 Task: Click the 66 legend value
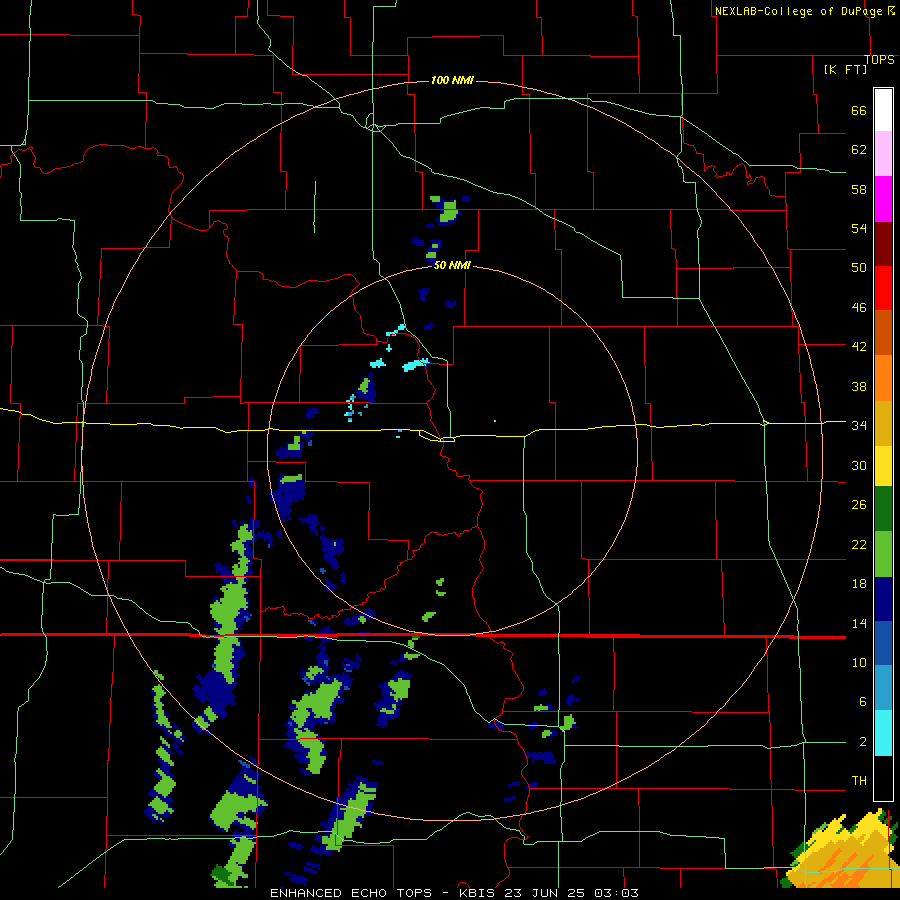[859, 110]
